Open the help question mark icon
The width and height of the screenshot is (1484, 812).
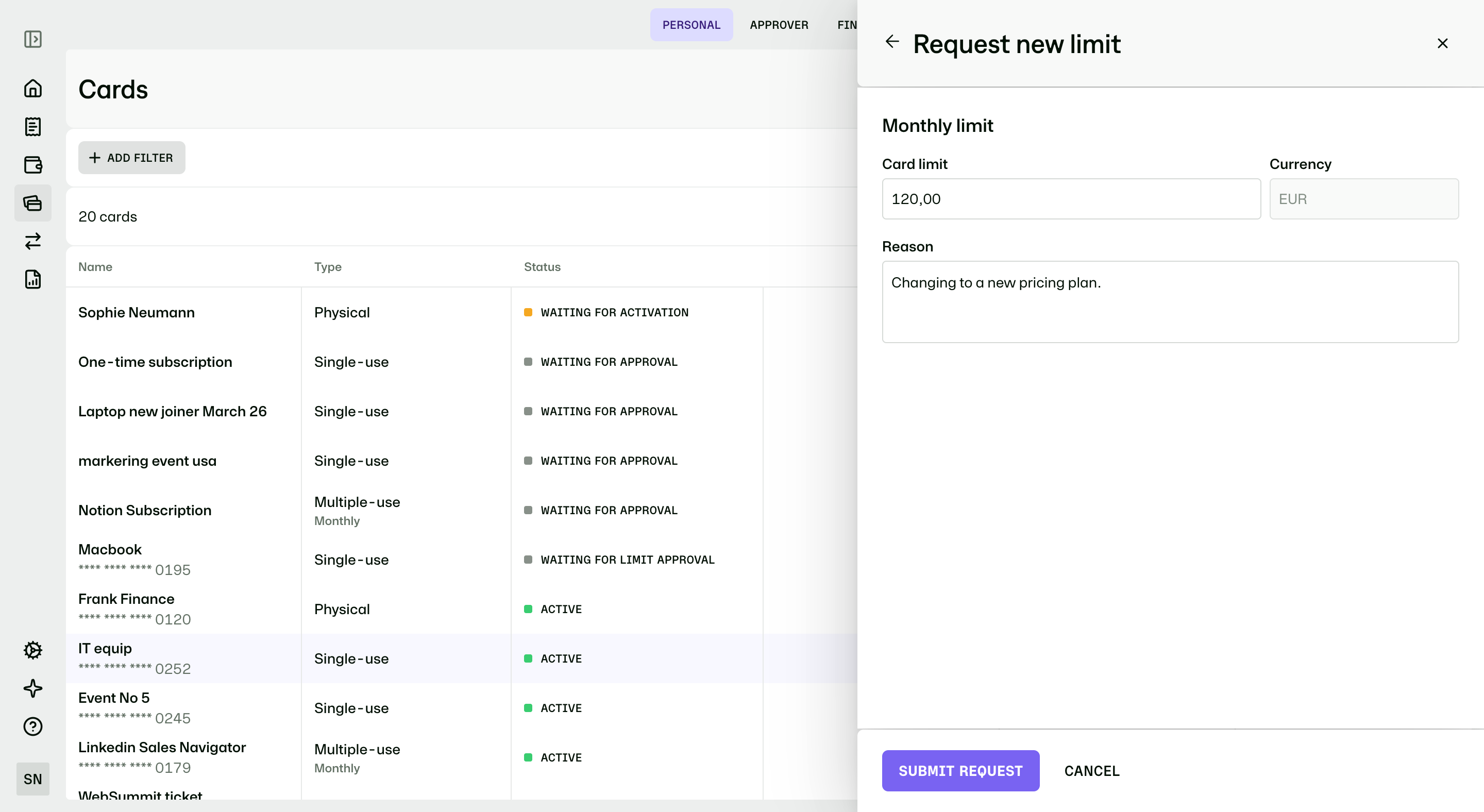point(33,727)
